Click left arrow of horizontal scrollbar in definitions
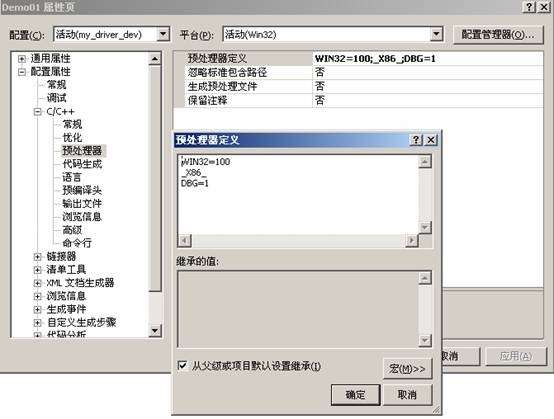Screen dimensions: 554x419 click(x=185, y=241)
